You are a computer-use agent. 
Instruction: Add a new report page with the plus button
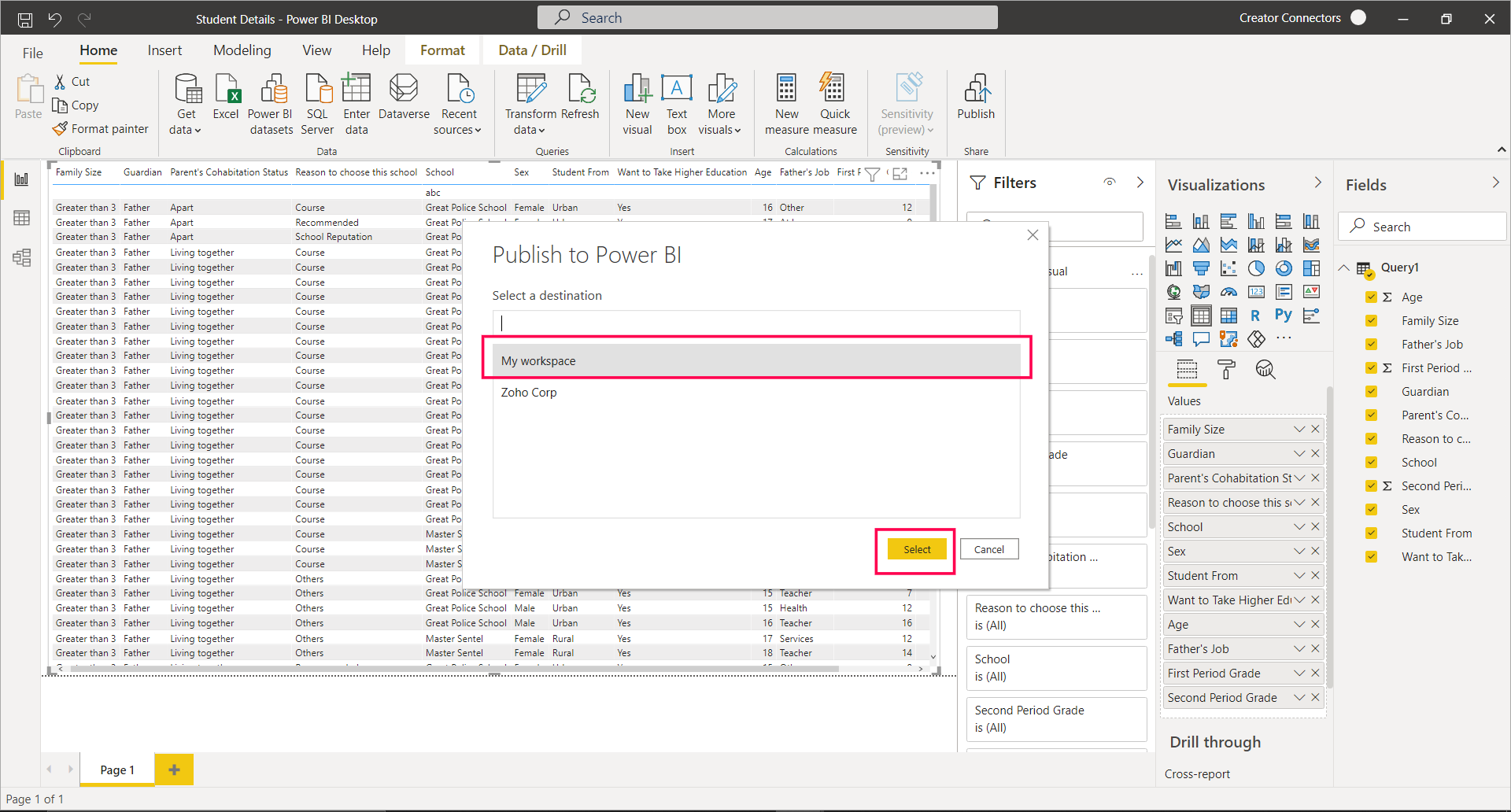pyautogui.click(x=174, y=770)
